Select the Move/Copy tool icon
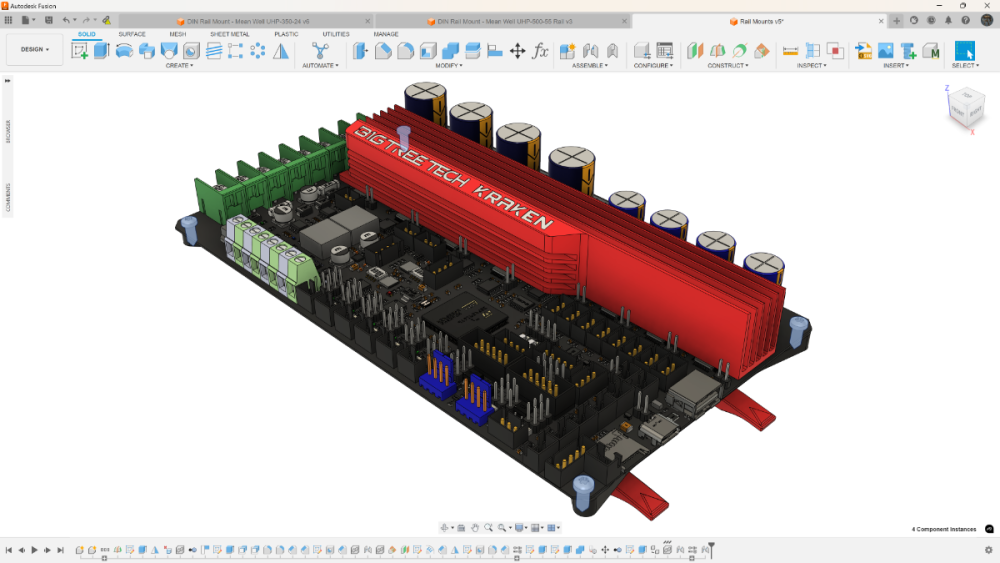Viewport: 1000px width, 563px height. (x=517, y=51)
